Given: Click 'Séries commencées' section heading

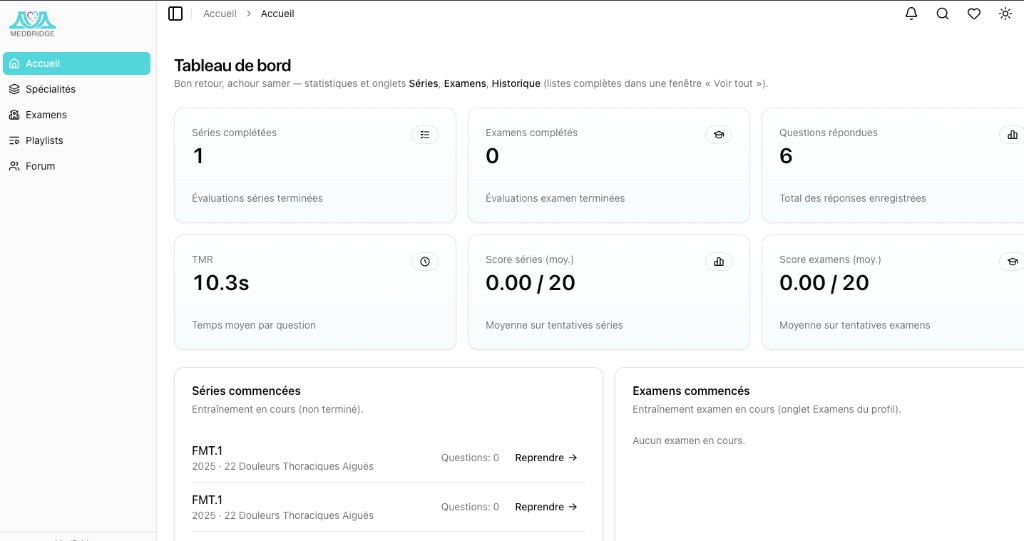Looking at the screenshot, I should (x=246, y=391).
